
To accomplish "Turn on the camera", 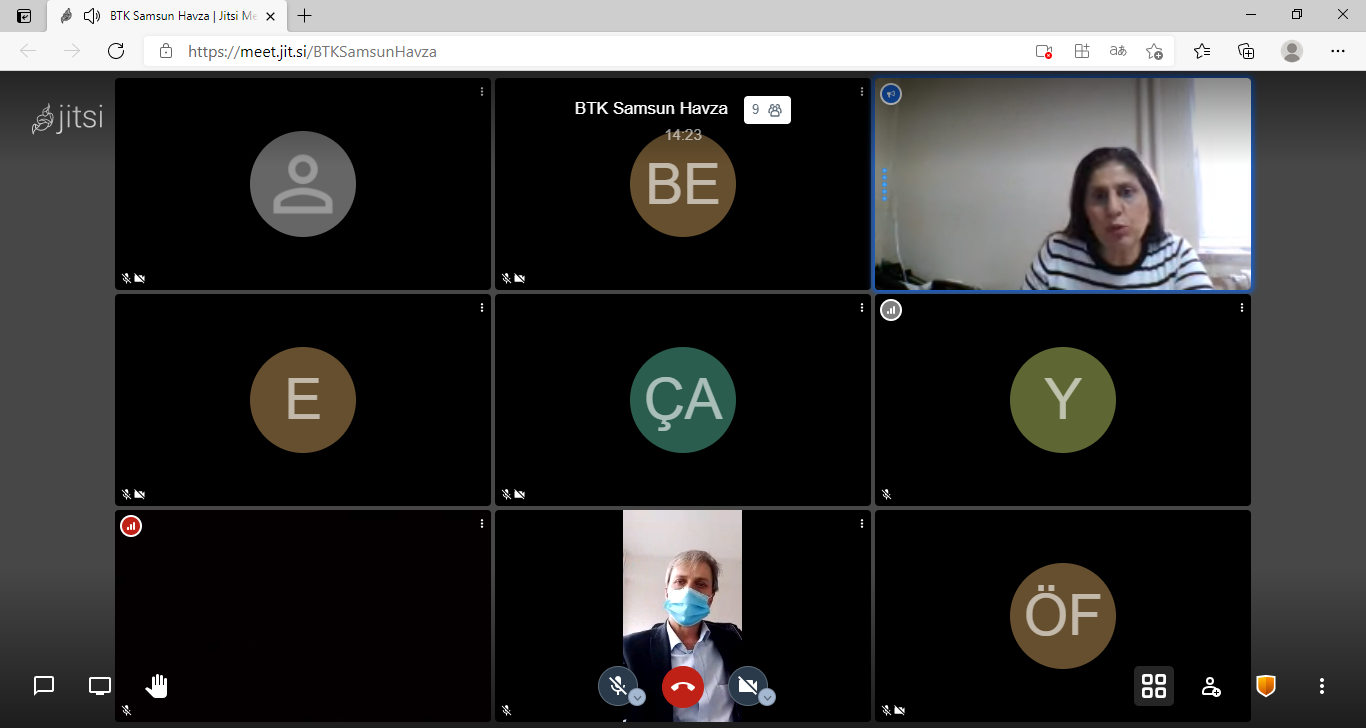I will (747, 686).
